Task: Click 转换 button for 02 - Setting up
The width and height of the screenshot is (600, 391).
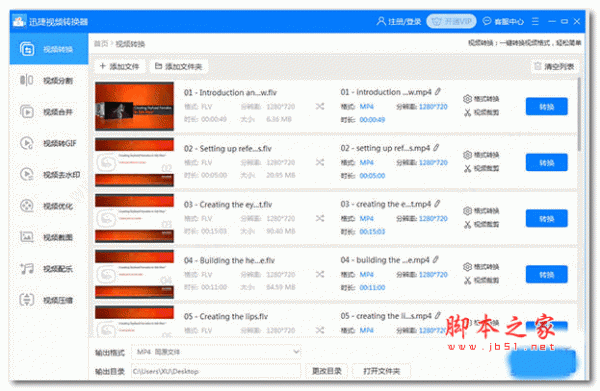Action: tap(546, 162)
